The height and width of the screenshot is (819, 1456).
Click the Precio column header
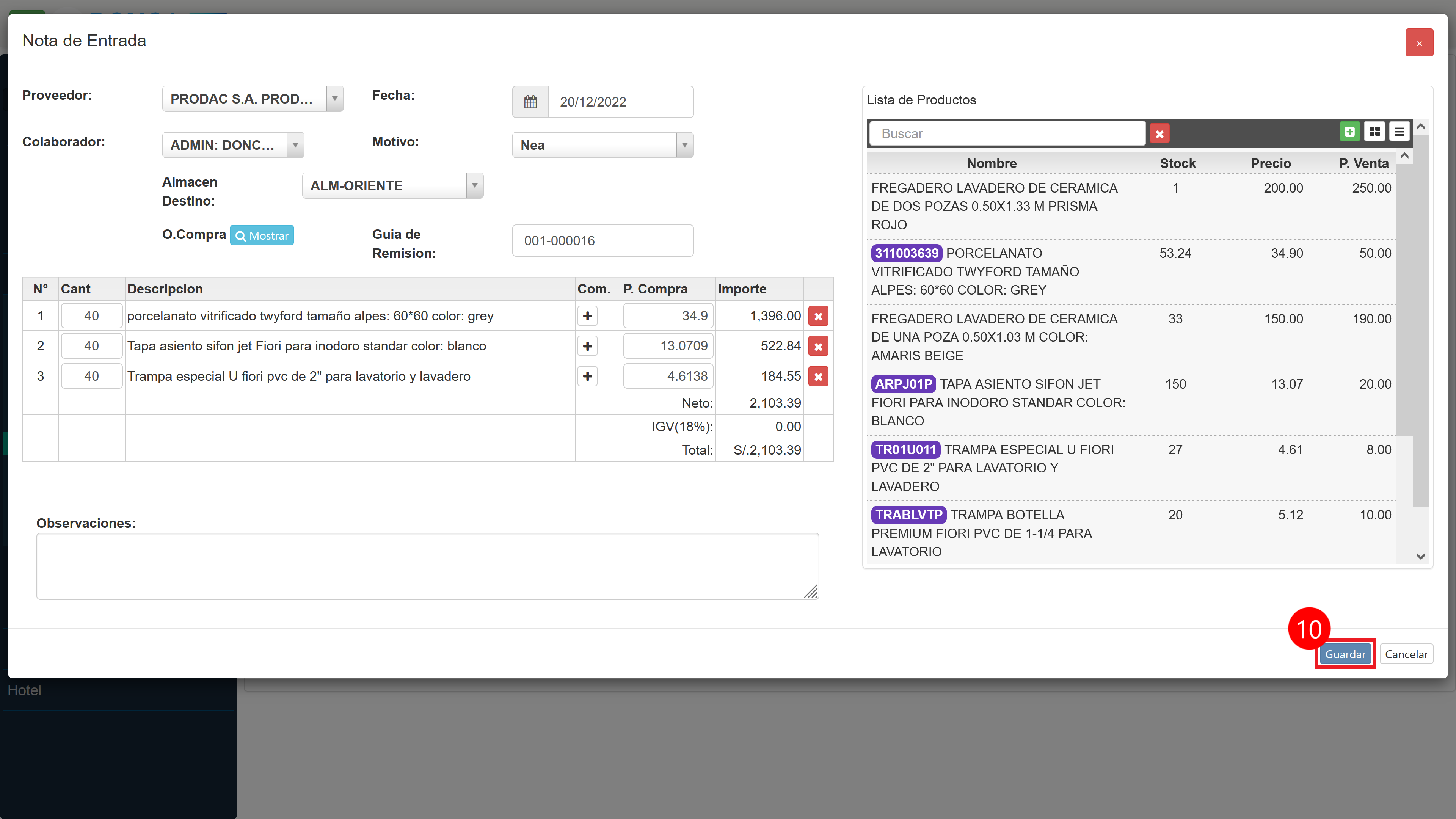tap(1271, 163)
